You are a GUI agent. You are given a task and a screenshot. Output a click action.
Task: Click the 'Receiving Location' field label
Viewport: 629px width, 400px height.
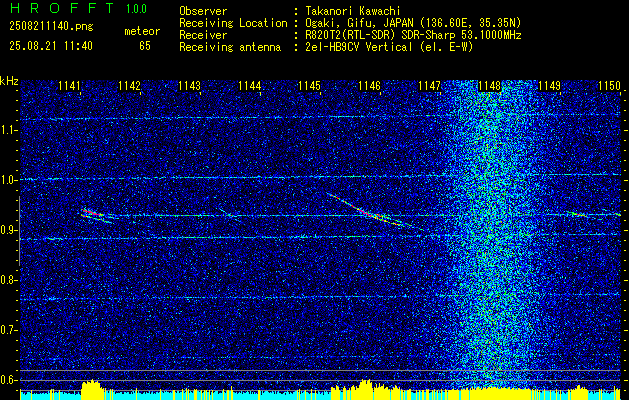pyautogui.click(x=233, y=23)
